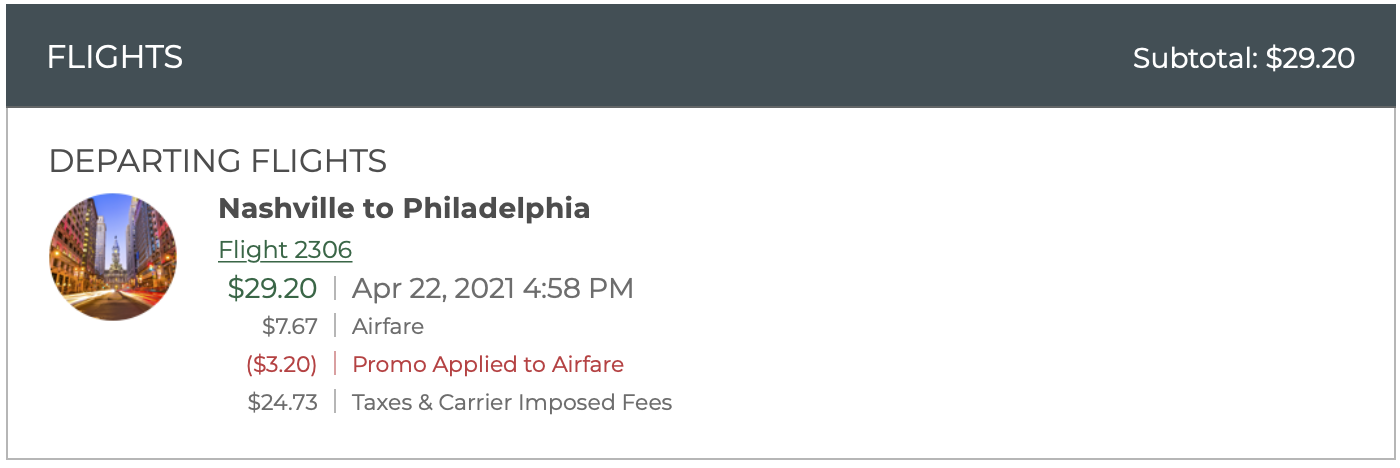Click the red ($3.20) promo discount amount
Image resolution: width=1400 pixels, height=468 pixels.
282,365
